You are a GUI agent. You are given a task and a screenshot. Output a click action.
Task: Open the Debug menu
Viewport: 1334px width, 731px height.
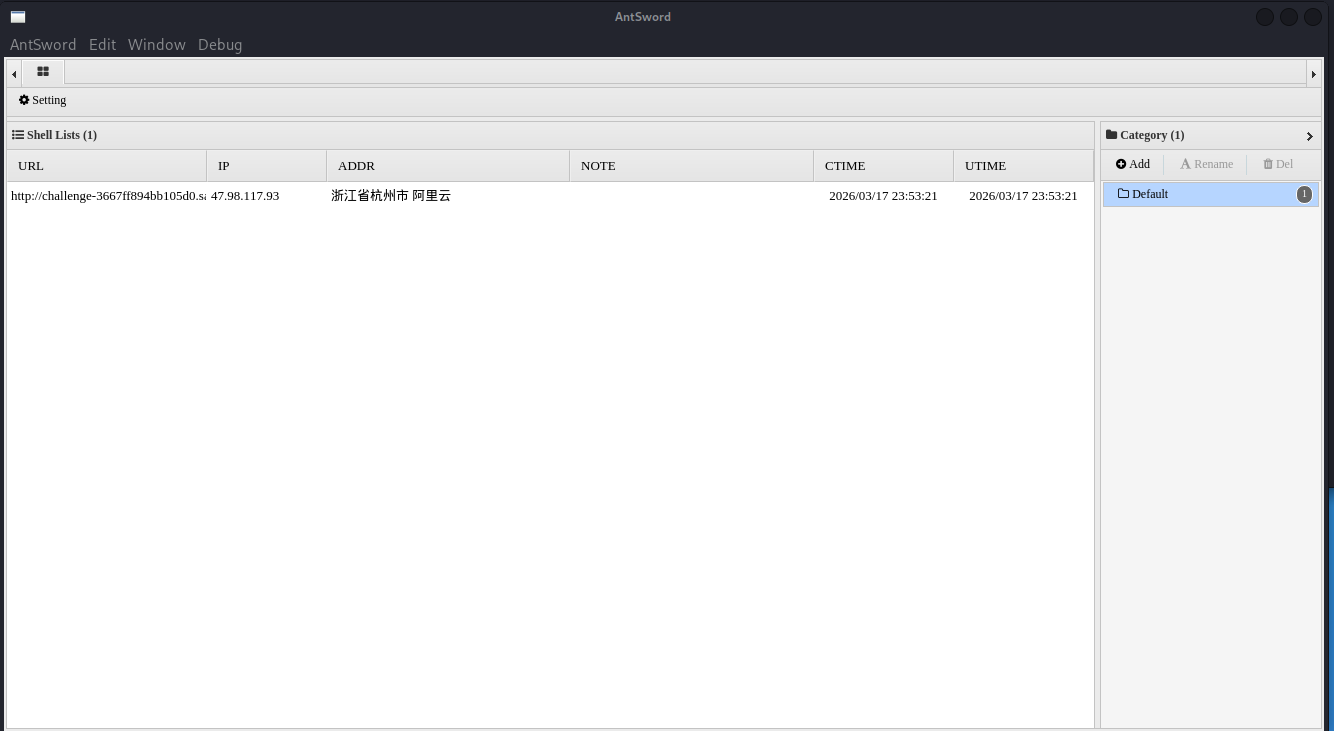point(220,44)
